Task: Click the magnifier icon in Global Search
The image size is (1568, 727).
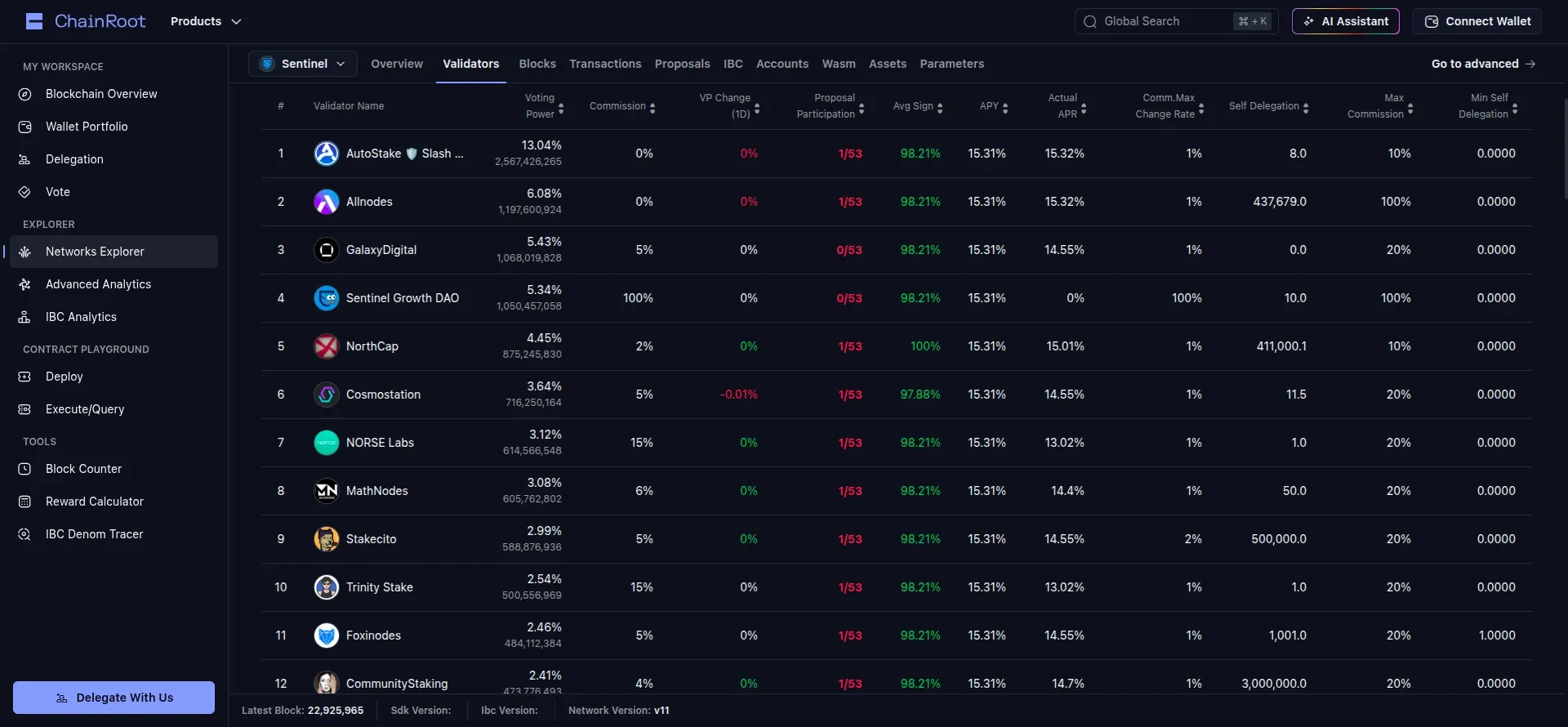Action: (x=1090, y=21)
